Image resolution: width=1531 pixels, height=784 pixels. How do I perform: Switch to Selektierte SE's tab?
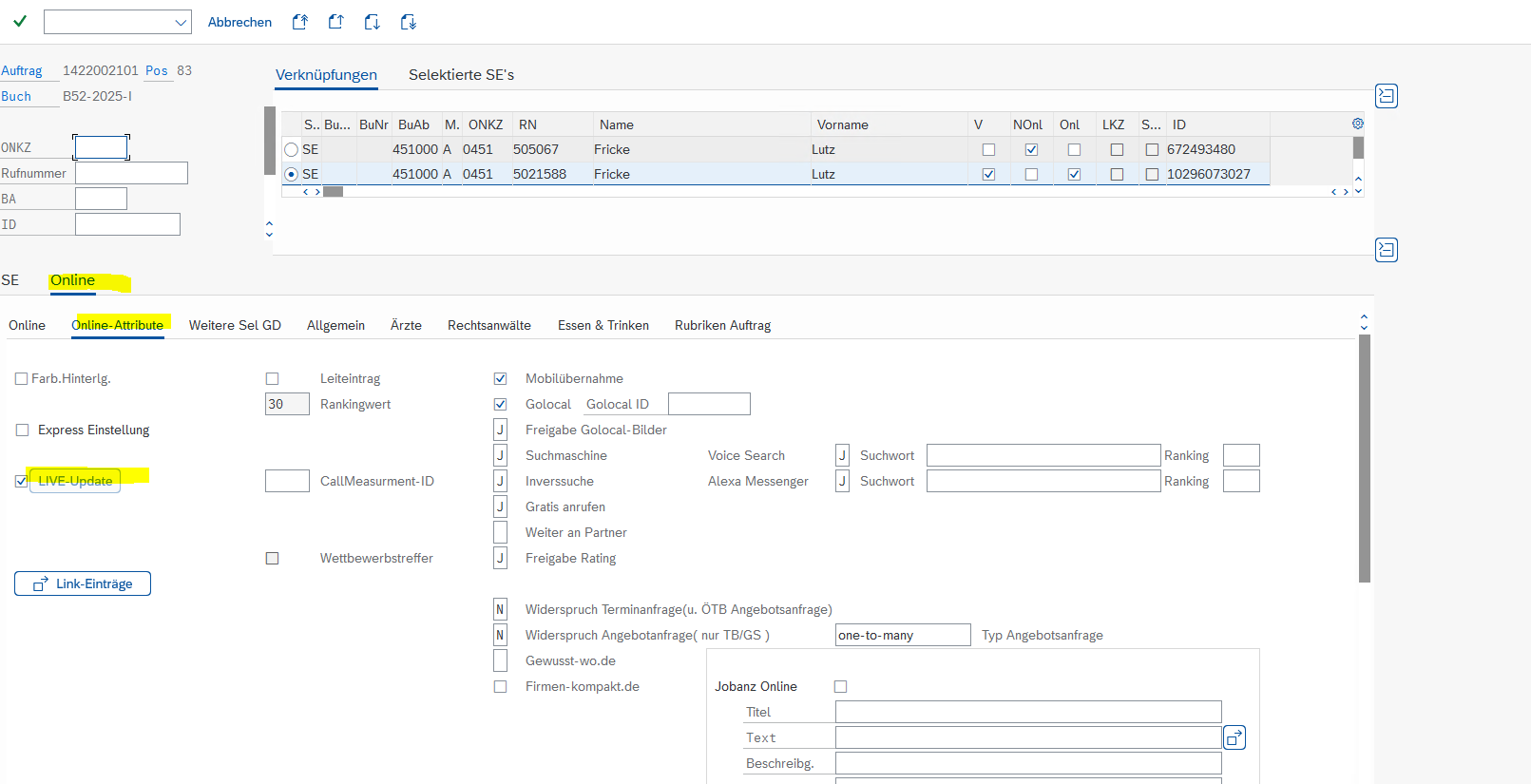coord(461,75)
